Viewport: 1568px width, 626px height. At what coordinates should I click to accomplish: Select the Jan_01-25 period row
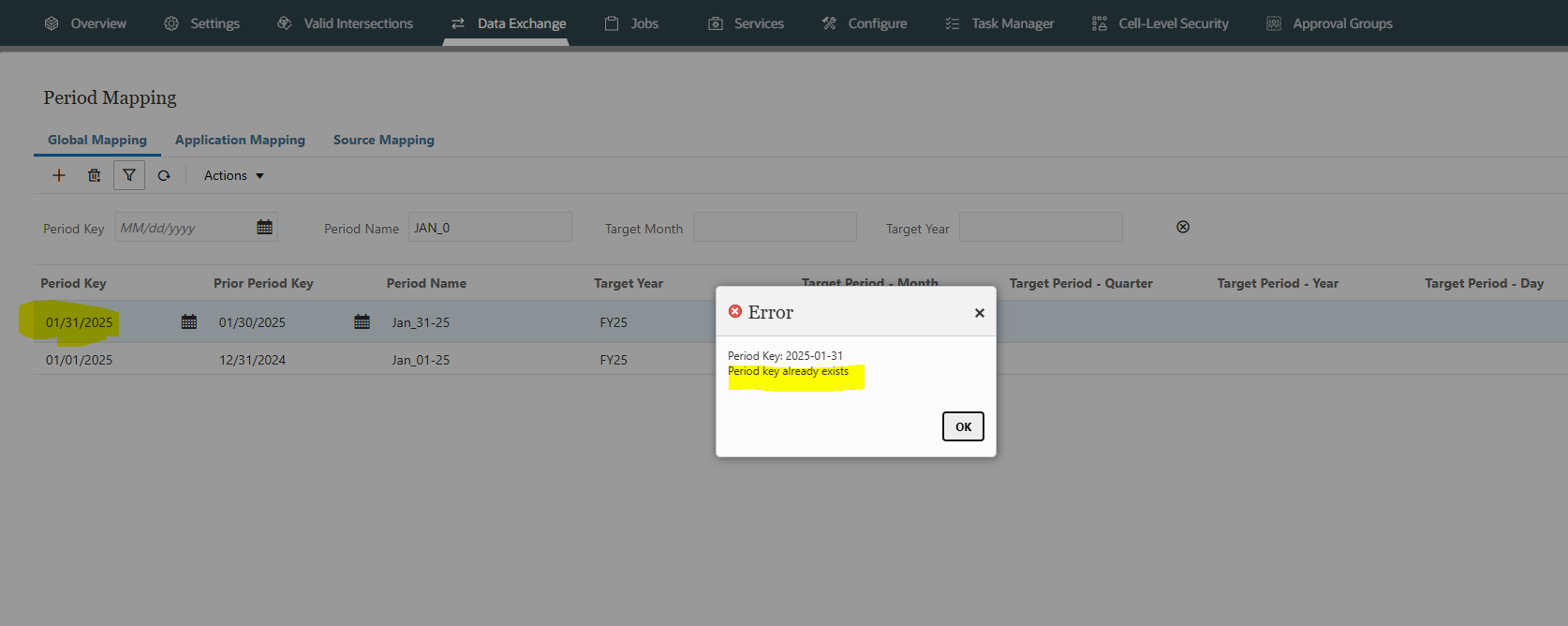(x=421, y=360)
